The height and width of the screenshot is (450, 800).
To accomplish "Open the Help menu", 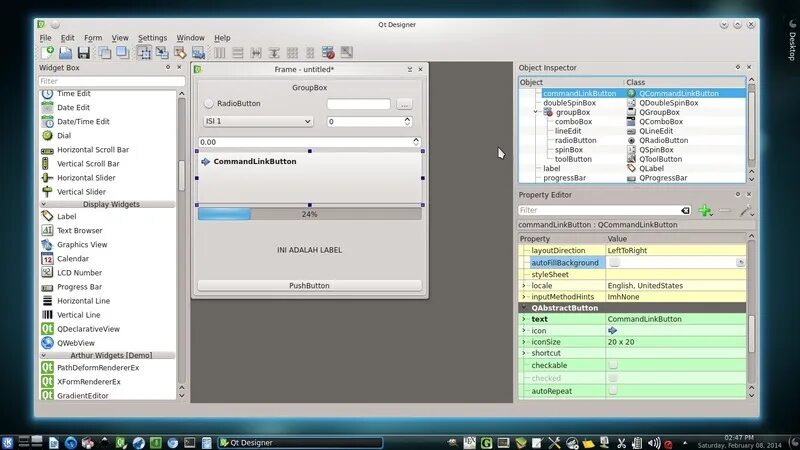I will (222, 38).
